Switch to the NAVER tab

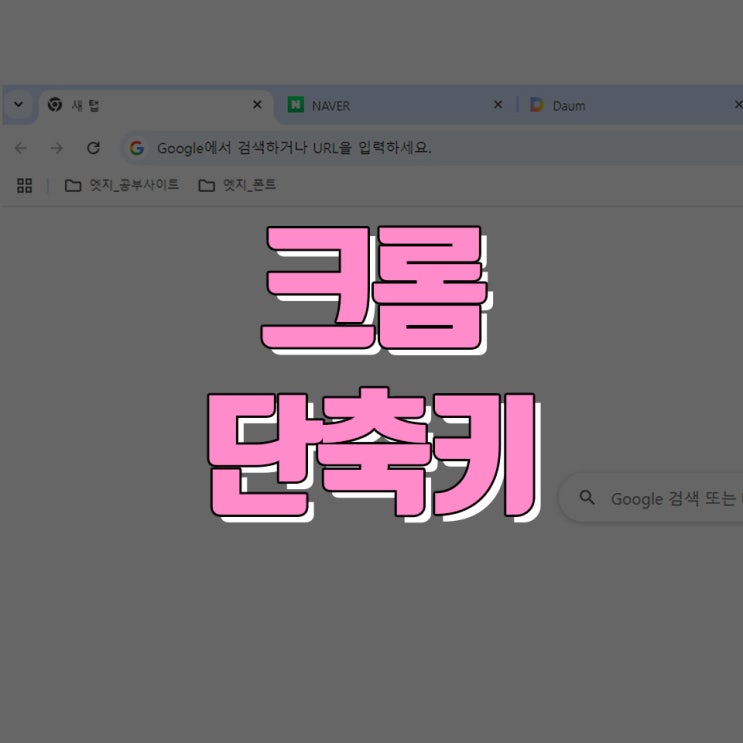pos(396,105)
